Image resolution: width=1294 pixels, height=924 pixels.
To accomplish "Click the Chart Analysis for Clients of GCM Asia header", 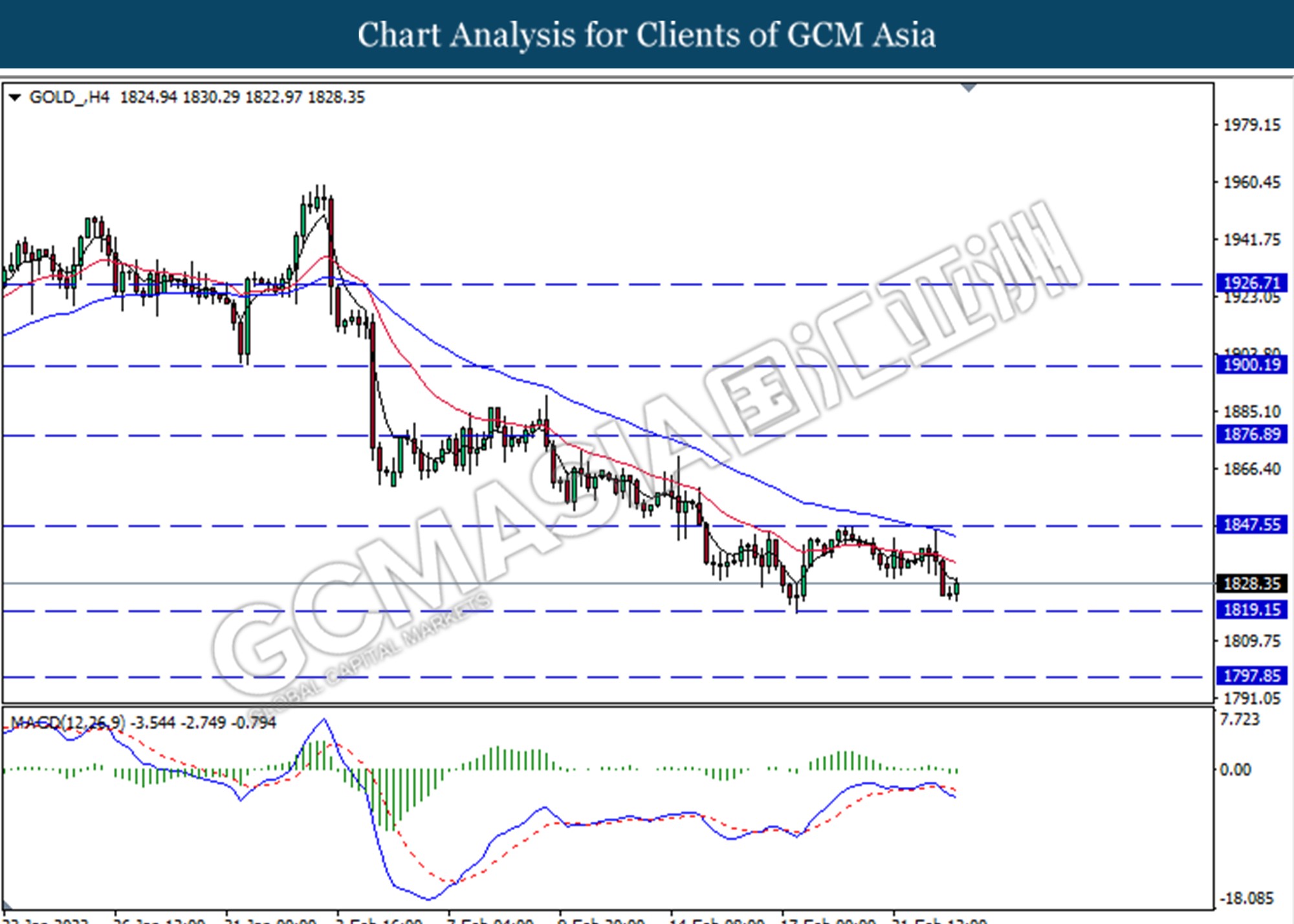I will tap(647, 35).
